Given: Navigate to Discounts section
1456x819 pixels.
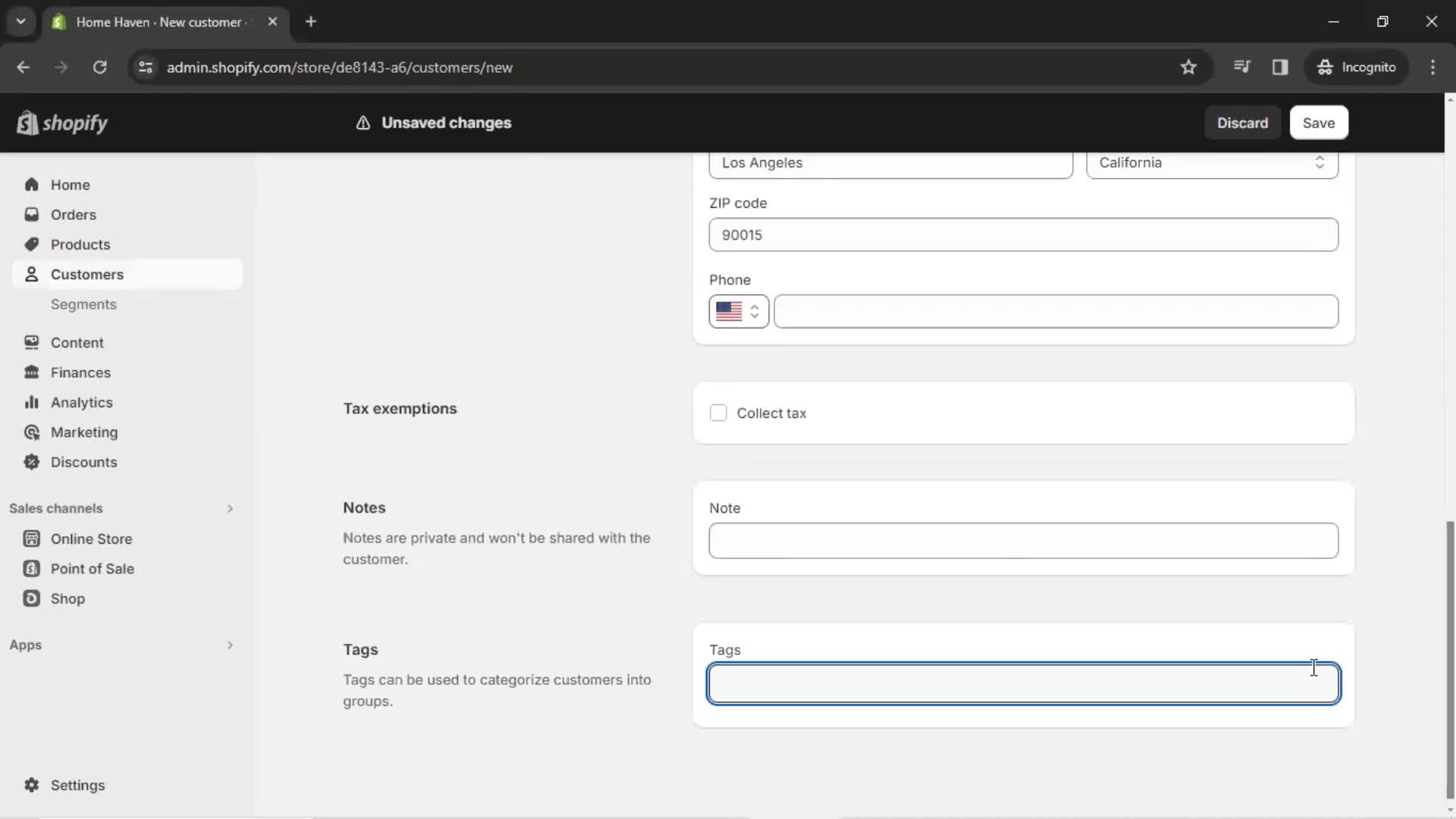Looking at the screenshot, I should (83, 461).
